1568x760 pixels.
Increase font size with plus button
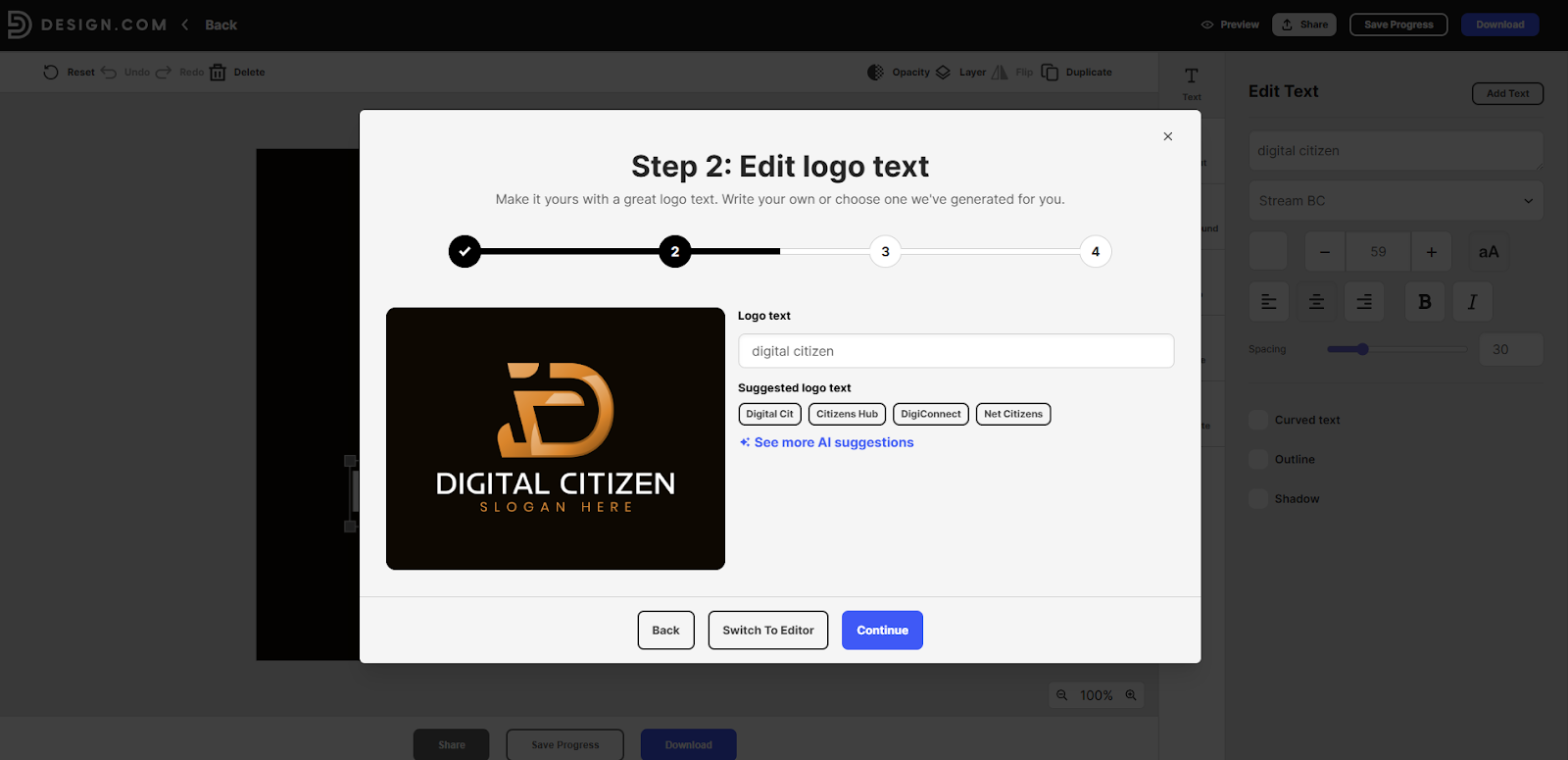click(x=1431, y=252)
